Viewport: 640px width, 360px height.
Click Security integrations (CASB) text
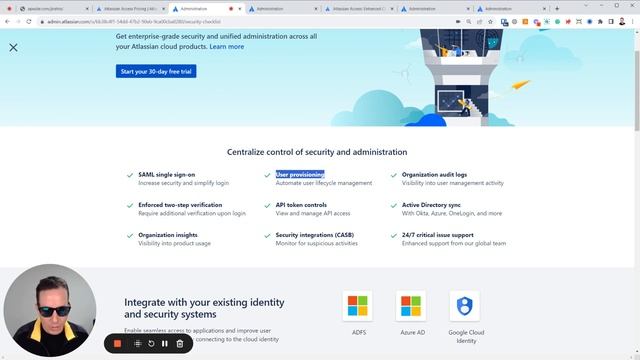tap(315, 235)
